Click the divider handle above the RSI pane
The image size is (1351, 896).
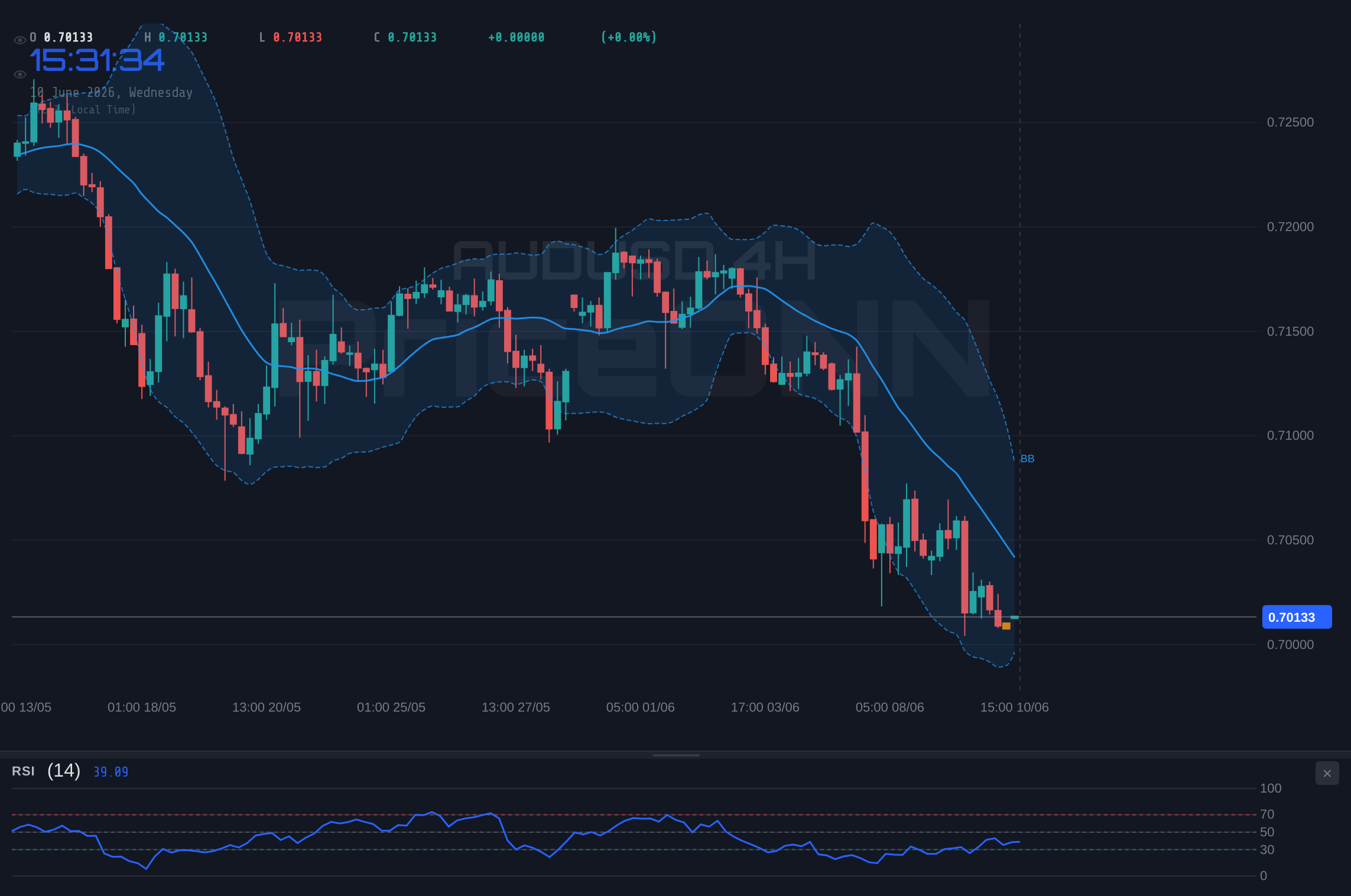coord(675,755)
